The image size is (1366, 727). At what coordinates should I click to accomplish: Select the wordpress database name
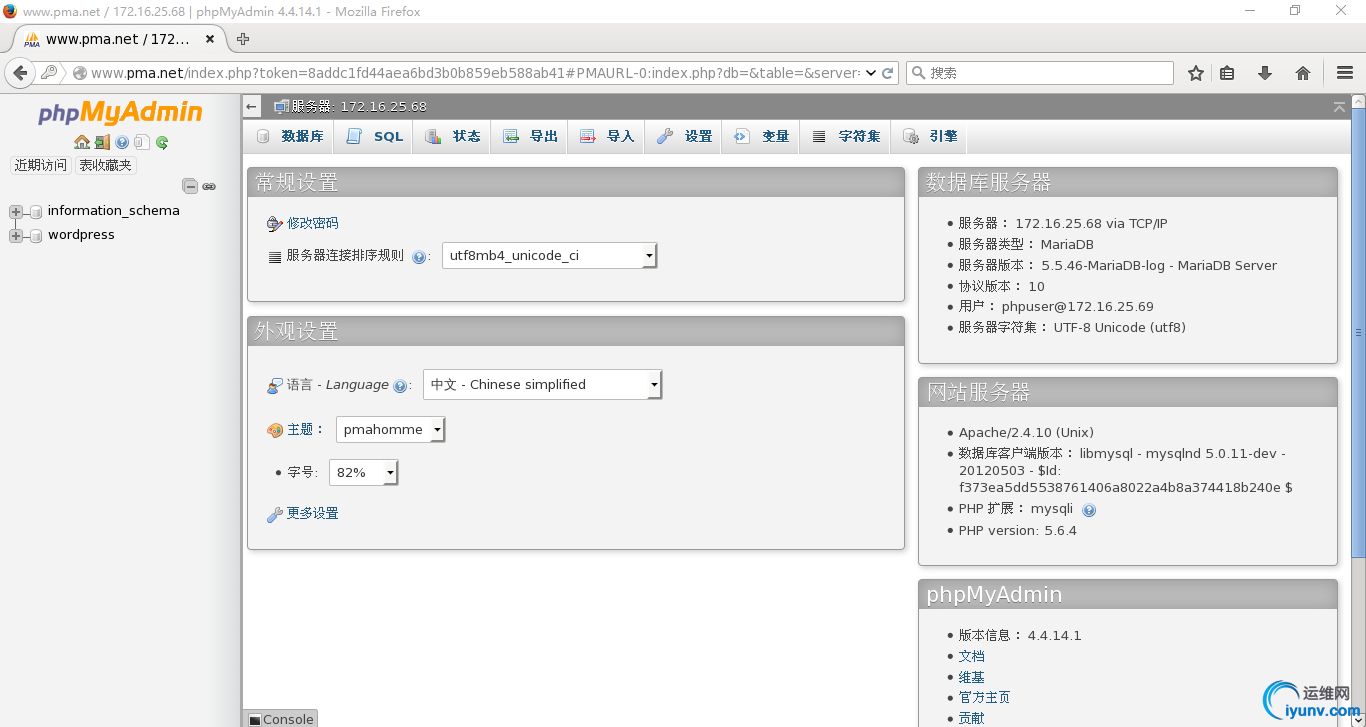click(81, 235)
